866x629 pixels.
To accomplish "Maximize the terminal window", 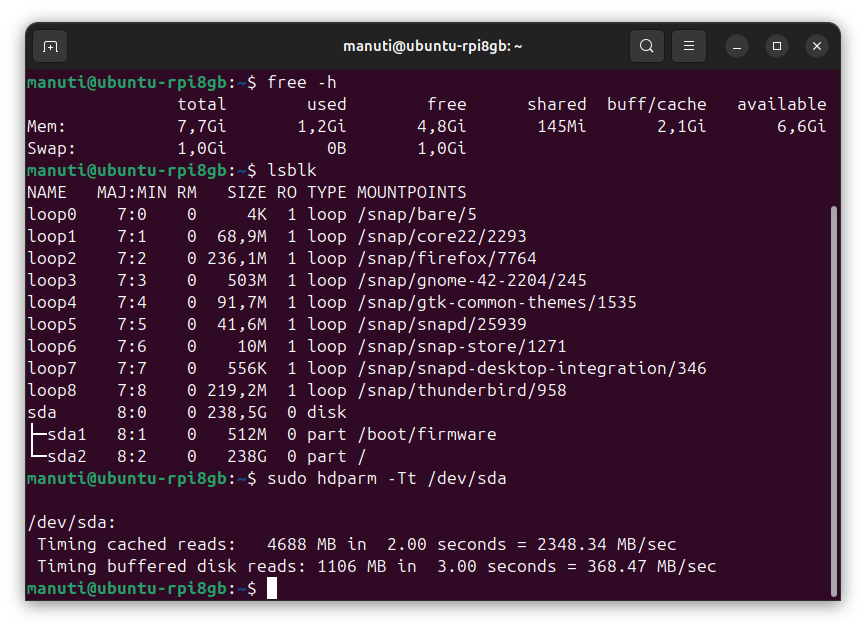I will coord(777,46).
